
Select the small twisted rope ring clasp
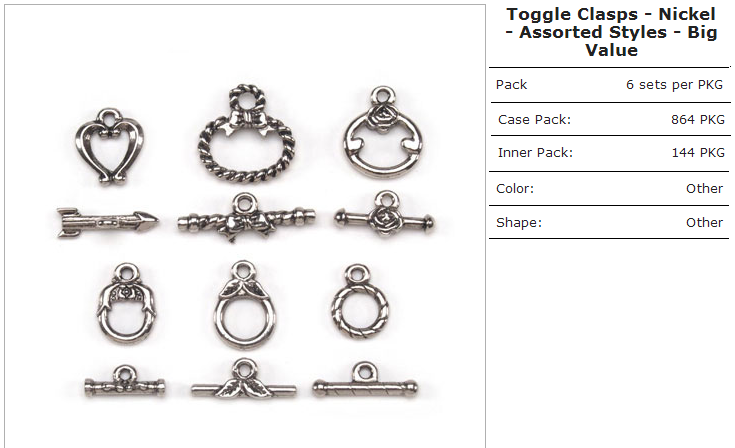coord(359,302)
